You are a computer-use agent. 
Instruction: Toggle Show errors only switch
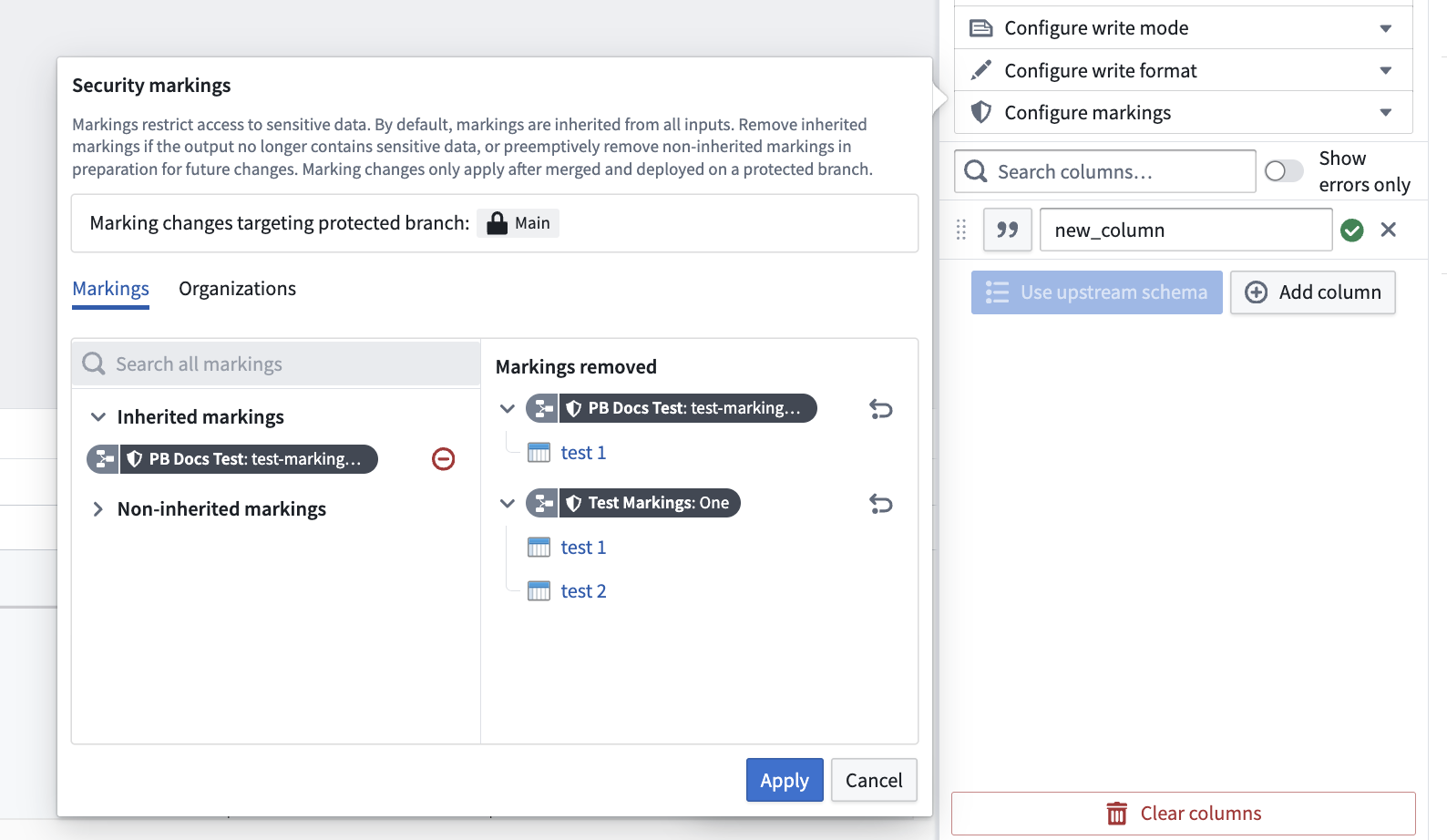pyautogui.click(x=1284, y=171)
